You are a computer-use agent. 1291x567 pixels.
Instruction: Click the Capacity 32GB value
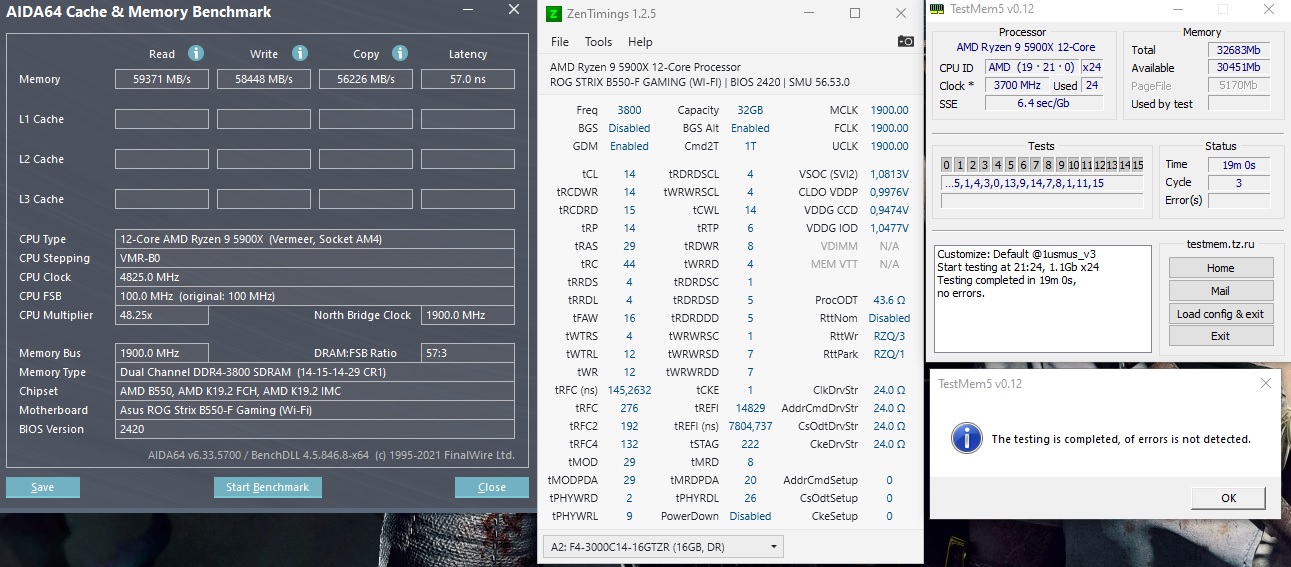tap(749, 110)
